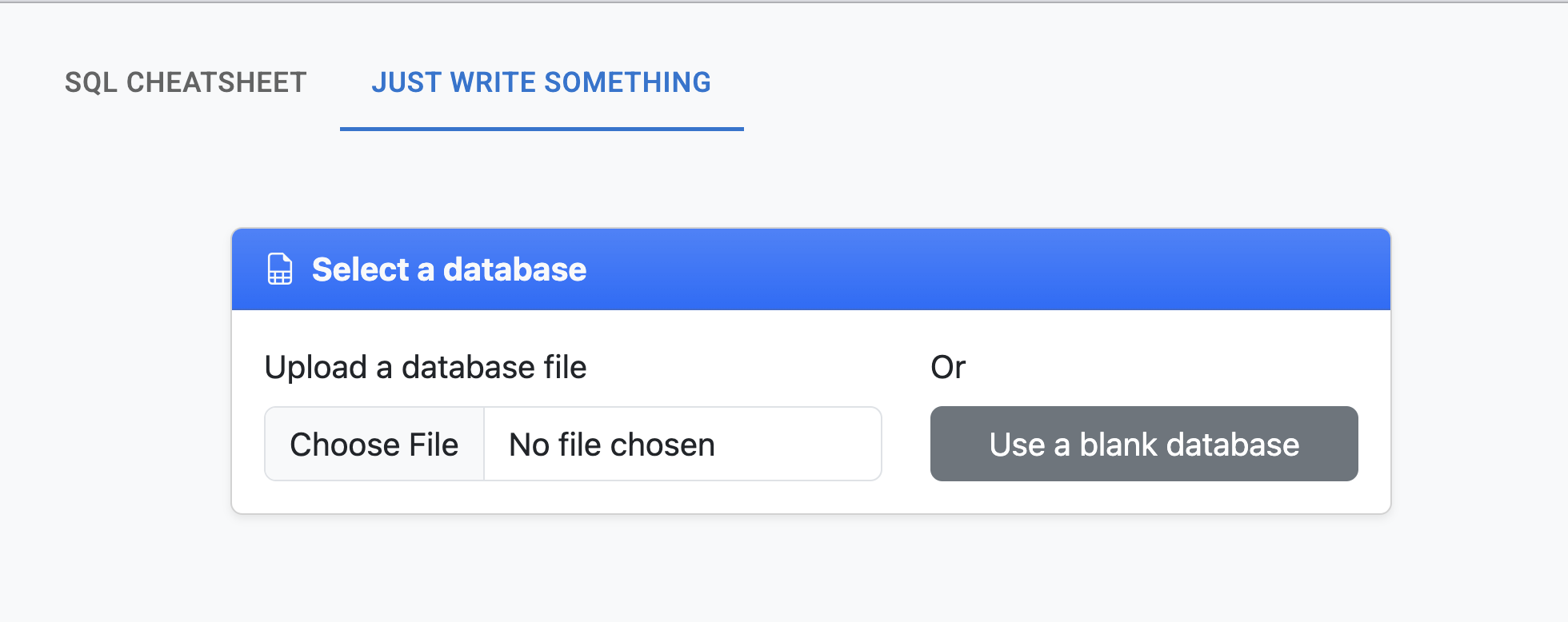Click the word CHEATSHEET in the inactive tab
The image size is (1568, 622).
217,82
